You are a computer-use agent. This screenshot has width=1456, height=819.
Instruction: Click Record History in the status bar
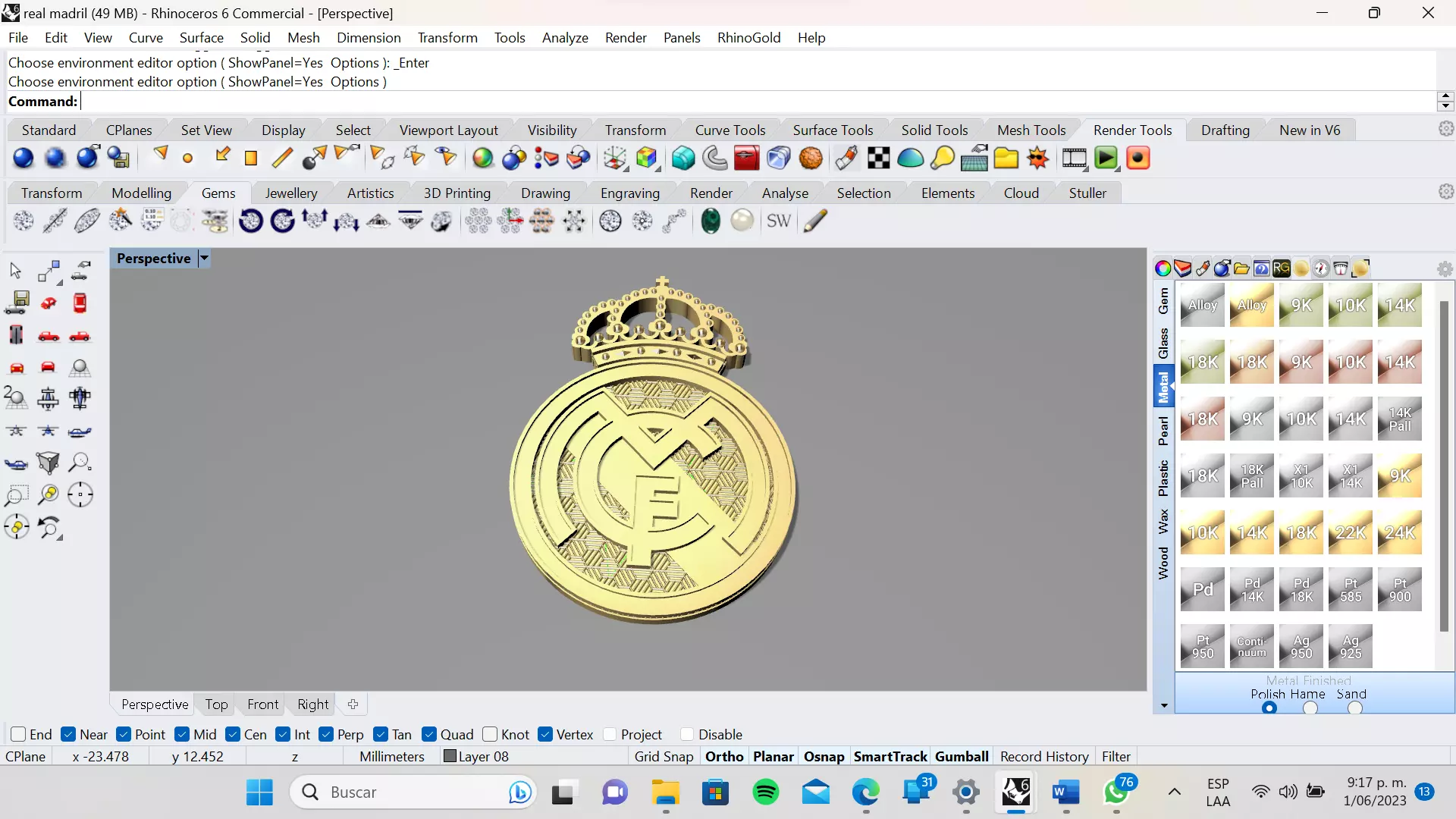coord(1044,756)
